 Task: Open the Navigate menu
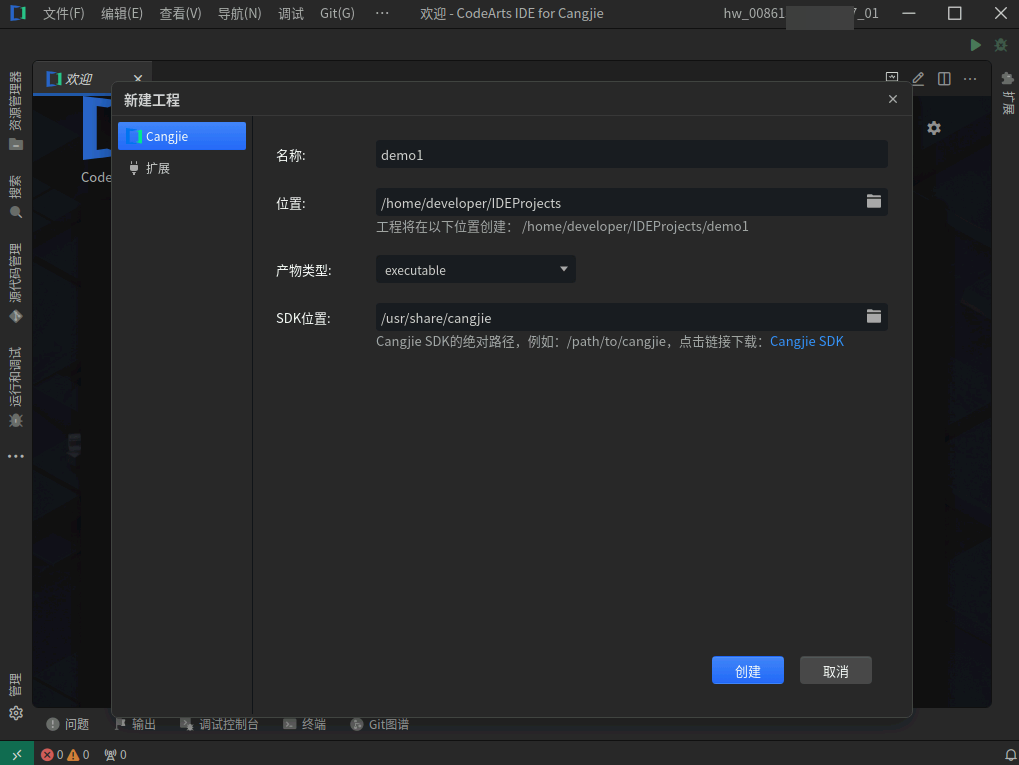coord(239,14)
